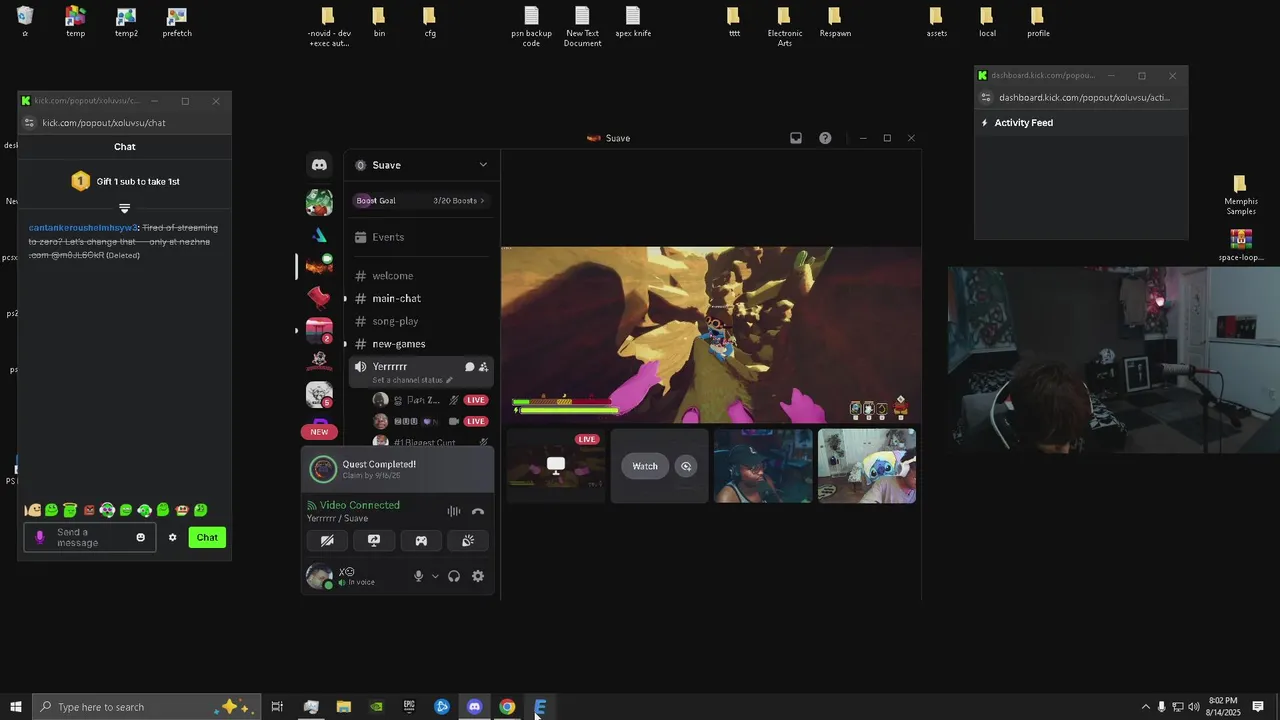
Task: Select the space-loop archive on desktop
Action: 1240,246
